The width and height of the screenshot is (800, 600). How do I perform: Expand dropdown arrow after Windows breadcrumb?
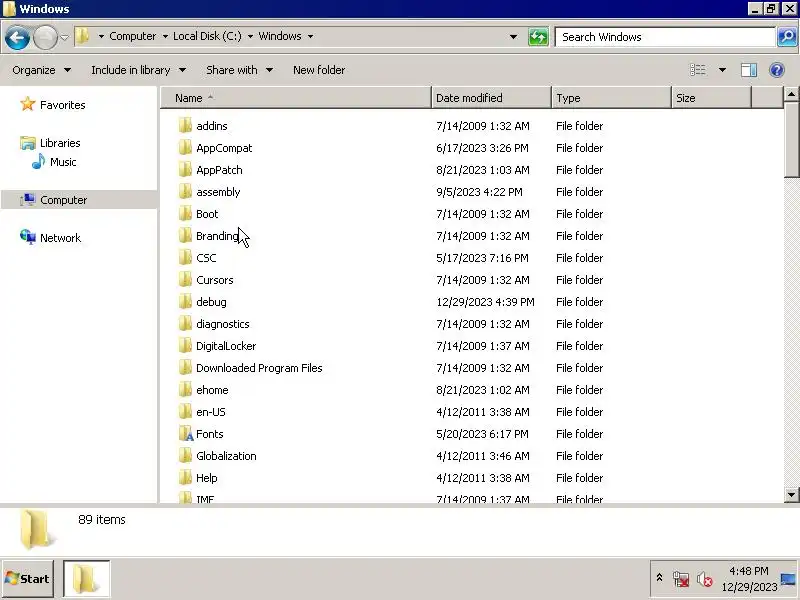(x=310, y=36)
